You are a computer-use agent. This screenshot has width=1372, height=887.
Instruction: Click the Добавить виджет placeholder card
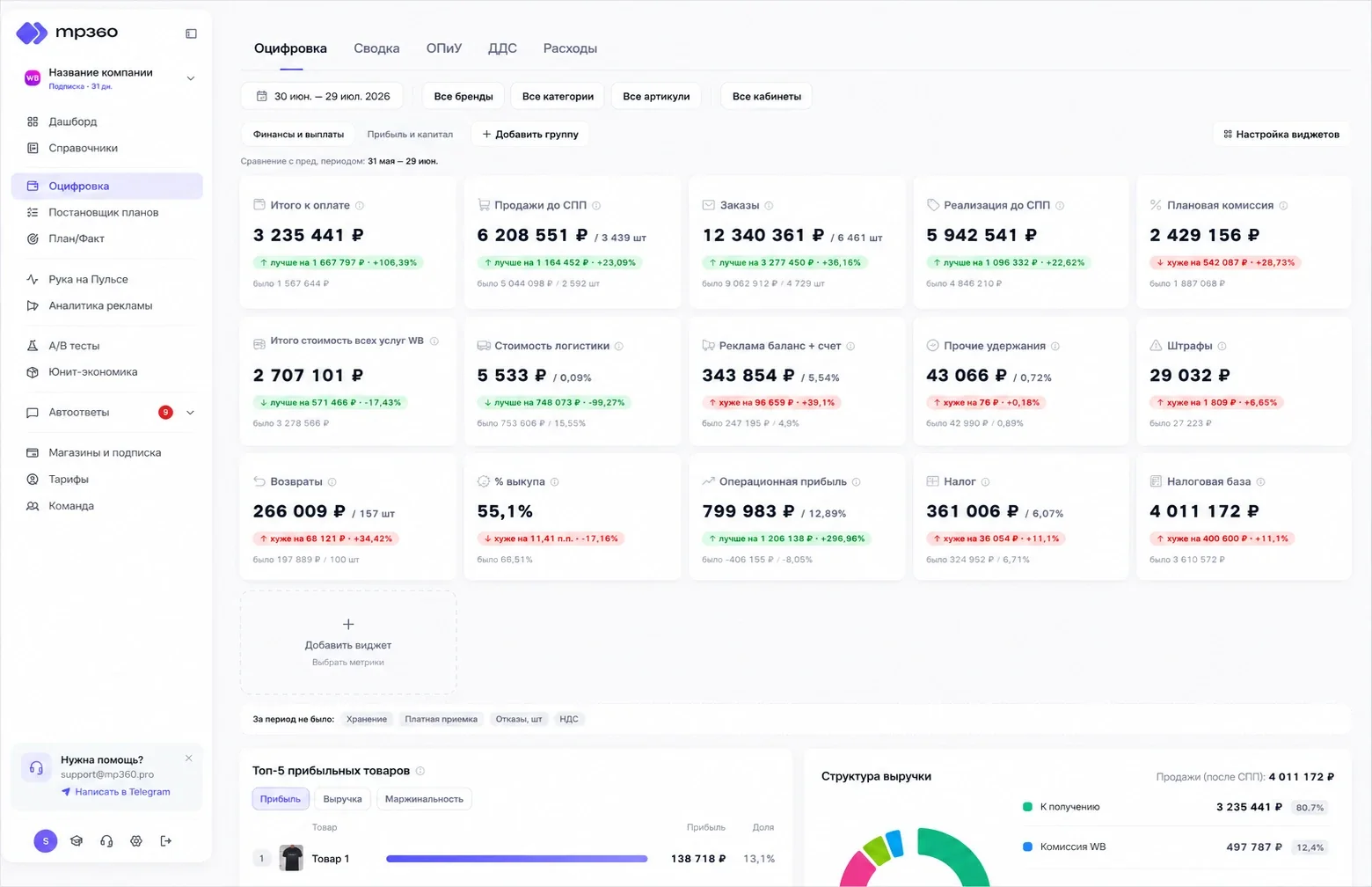348,642
